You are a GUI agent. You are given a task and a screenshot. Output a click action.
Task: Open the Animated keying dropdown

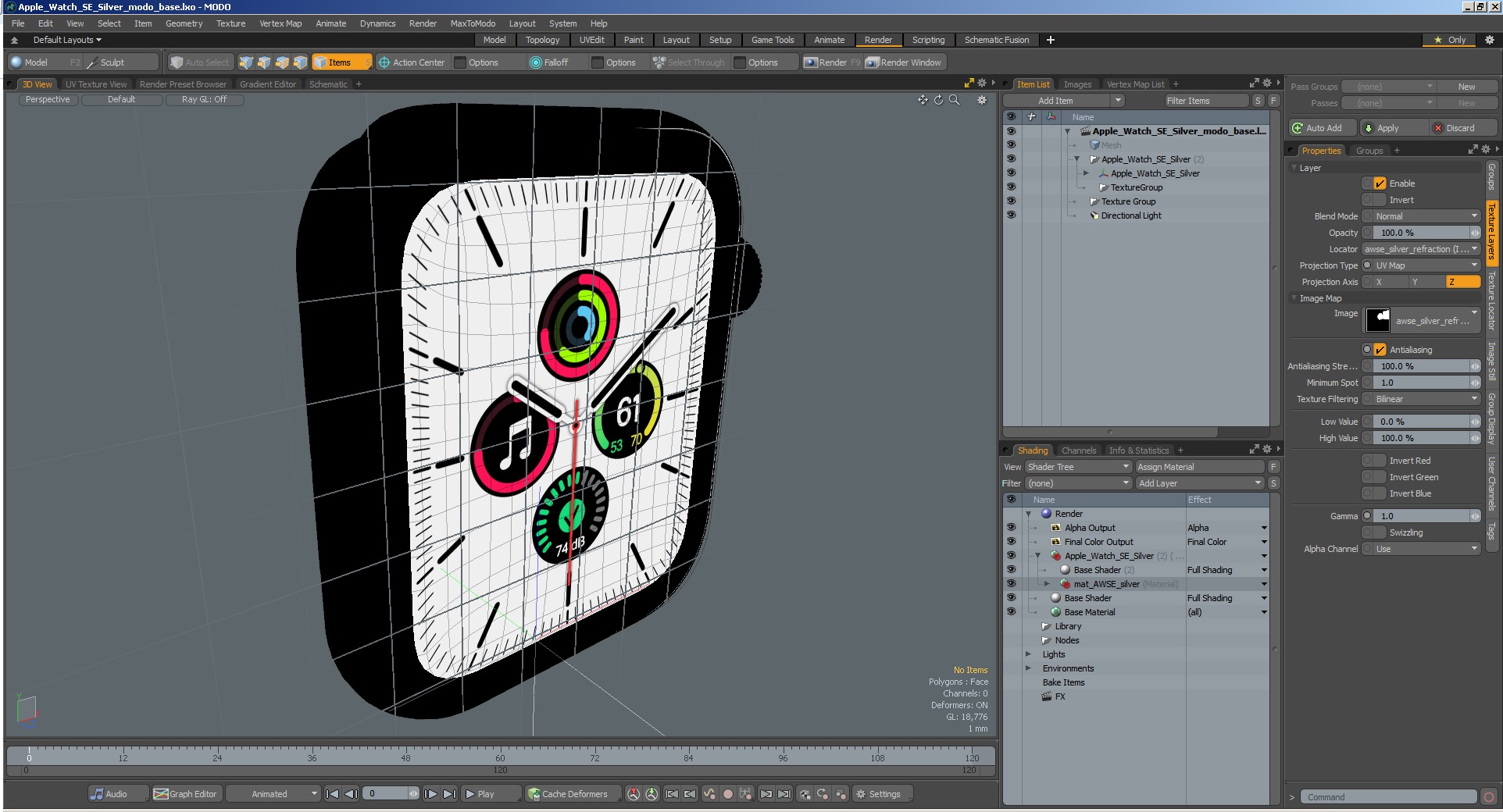(273, 794)
